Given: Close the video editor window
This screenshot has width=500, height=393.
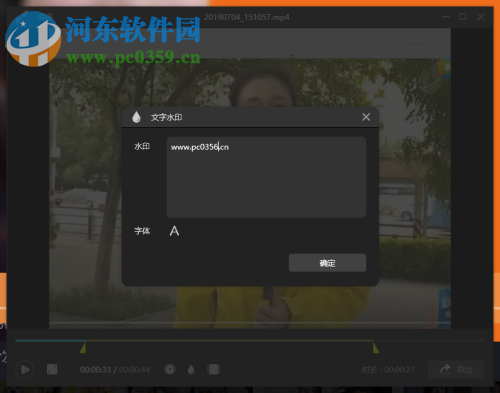Looking at the screenshot, I should [x=480, y=17].
